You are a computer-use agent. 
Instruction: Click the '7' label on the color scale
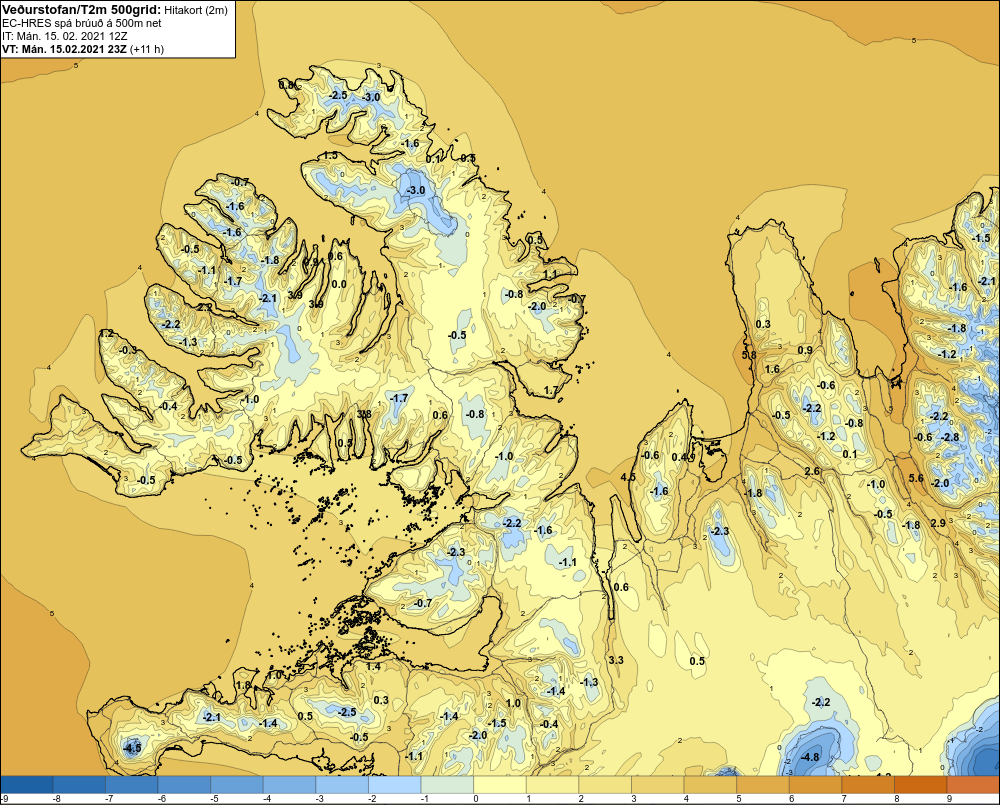(844, 799)
